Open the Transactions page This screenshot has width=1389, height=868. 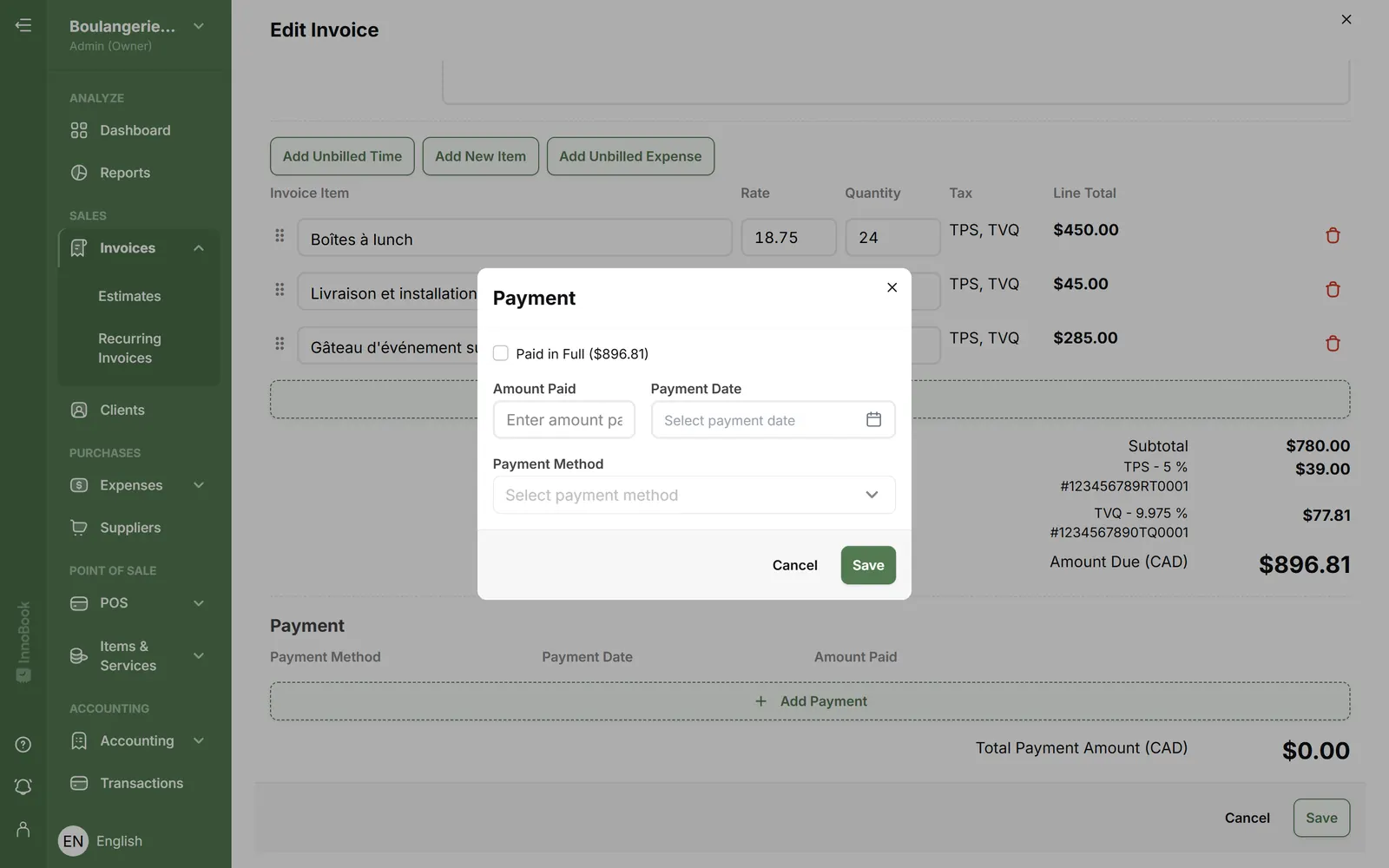click(142, 783)
